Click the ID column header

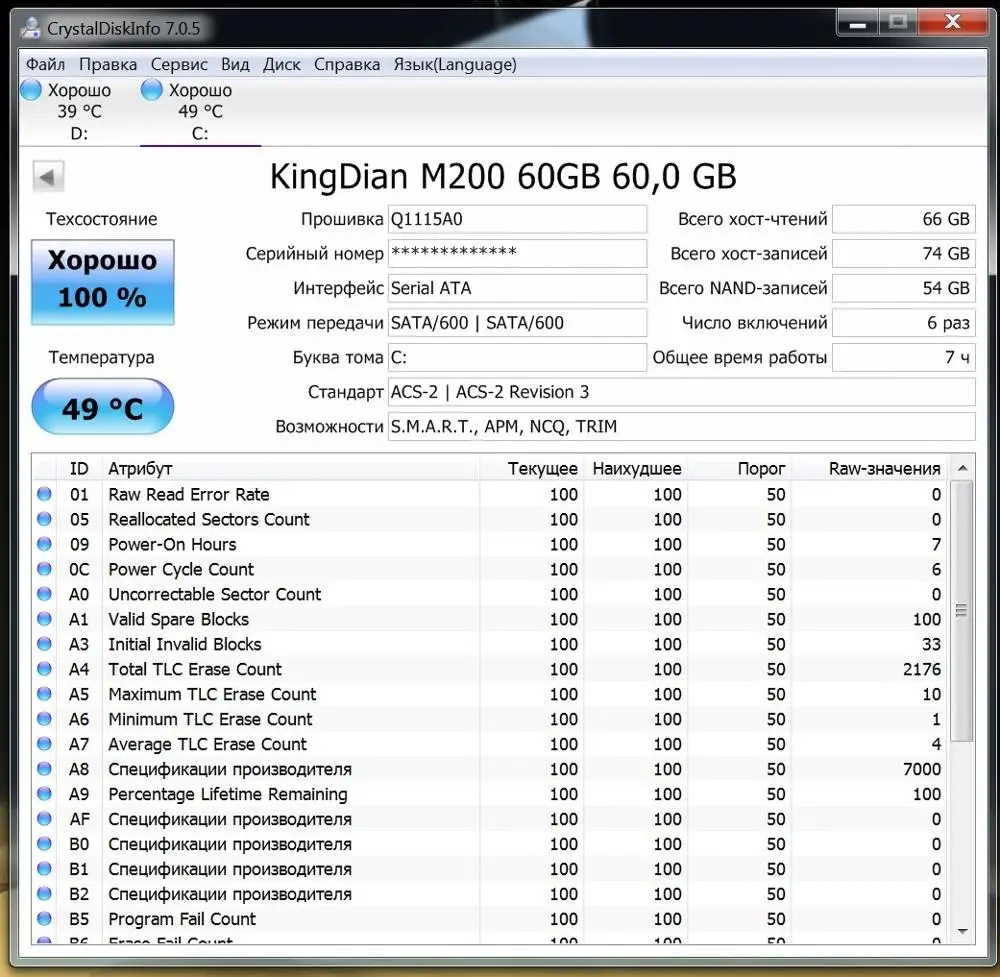(x=79, y=469)
